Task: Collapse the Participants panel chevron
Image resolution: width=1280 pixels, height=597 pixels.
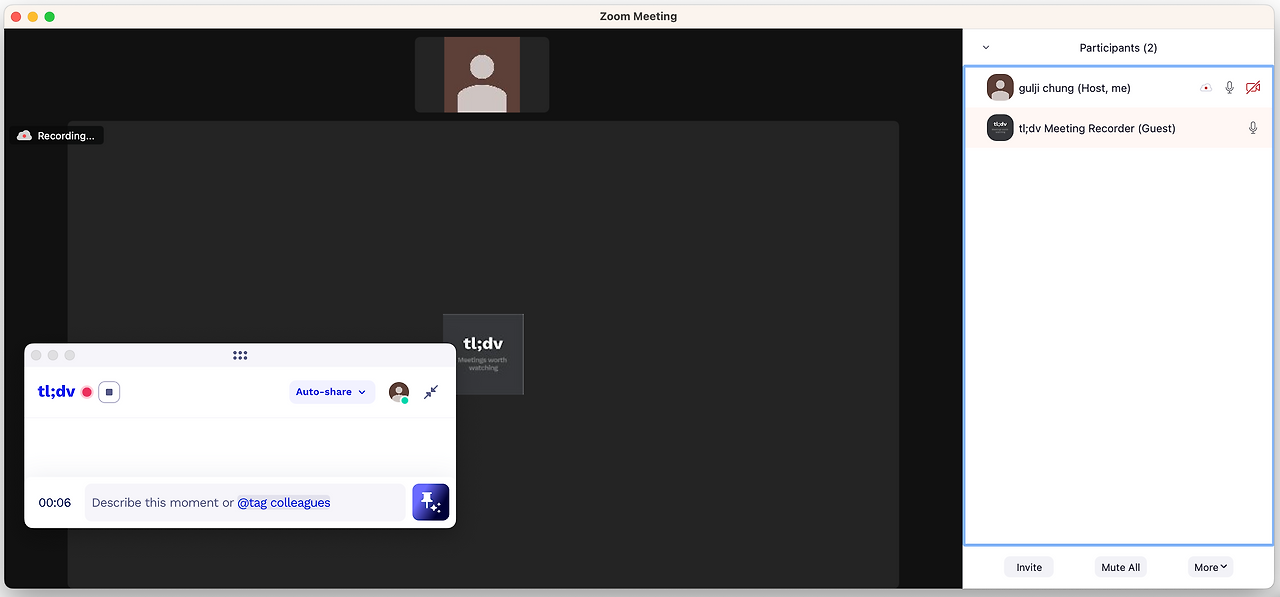Action: [986, 47]
